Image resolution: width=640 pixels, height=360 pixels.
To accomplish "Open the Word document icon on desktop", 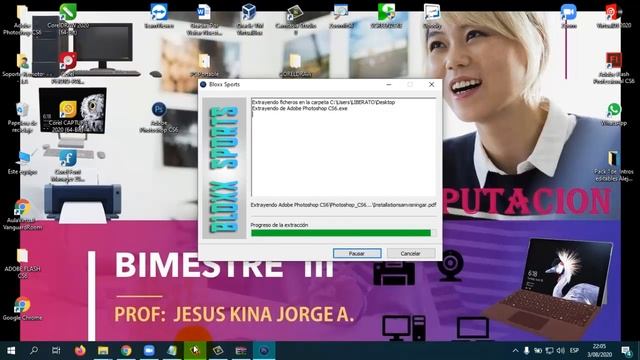I will pyautogui.click(x=203, y=20).
